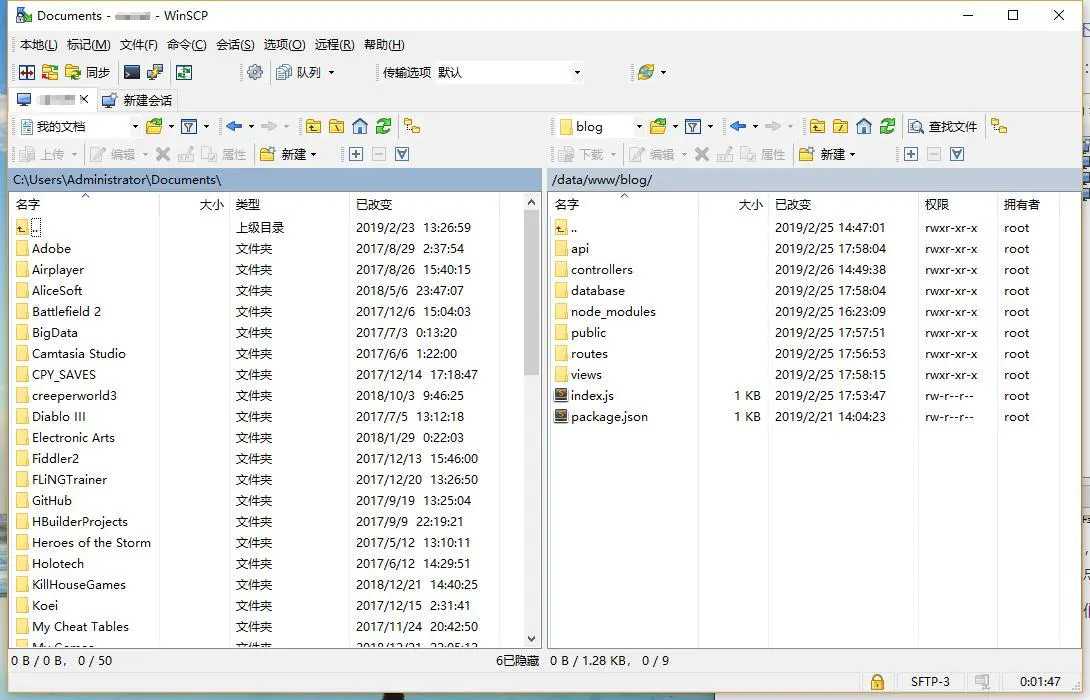Click remote select all invert icon
Image resolution: width=1090 pixels, height=700 pixels.
coord(957,154)
